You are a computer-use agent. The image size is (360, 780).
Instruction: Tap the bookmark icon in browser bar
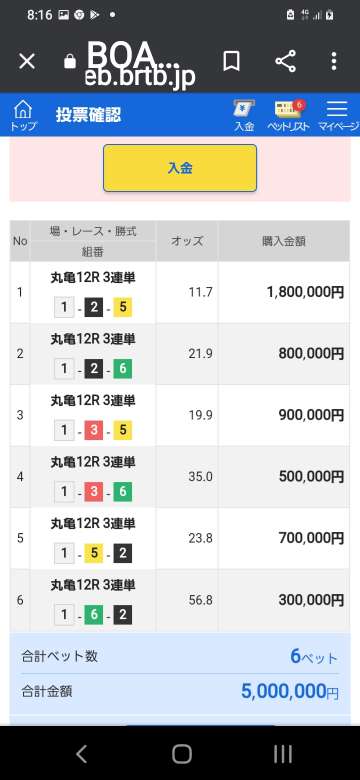pos(231,62)
